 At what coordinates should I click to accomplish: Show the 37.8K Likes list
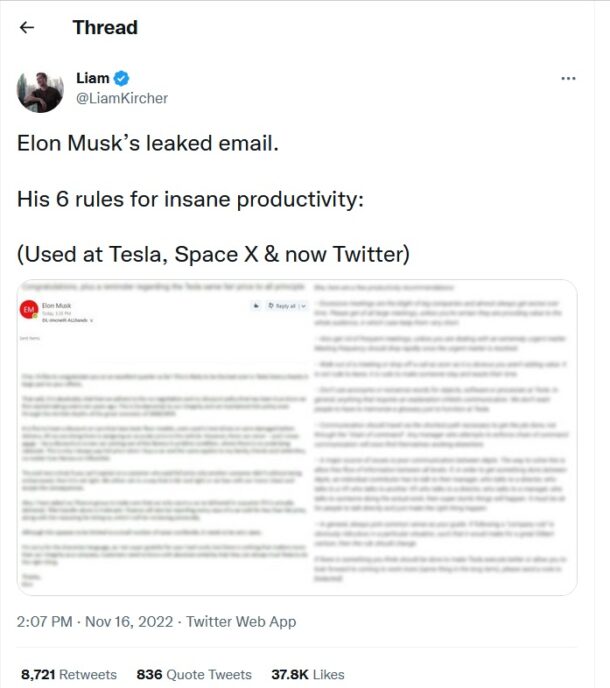[308, 674]
